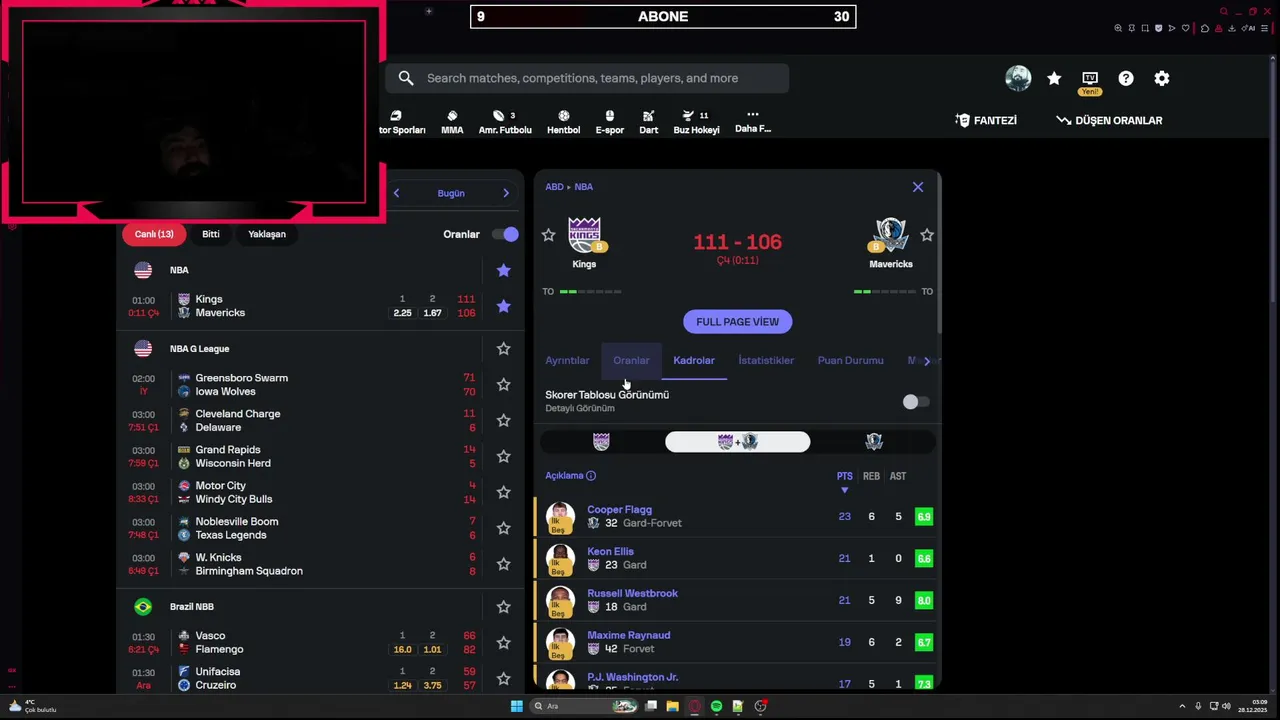Click the ABD breadcrumb link
Viewport: 1280px width, 720px height.
pos(554,187)
